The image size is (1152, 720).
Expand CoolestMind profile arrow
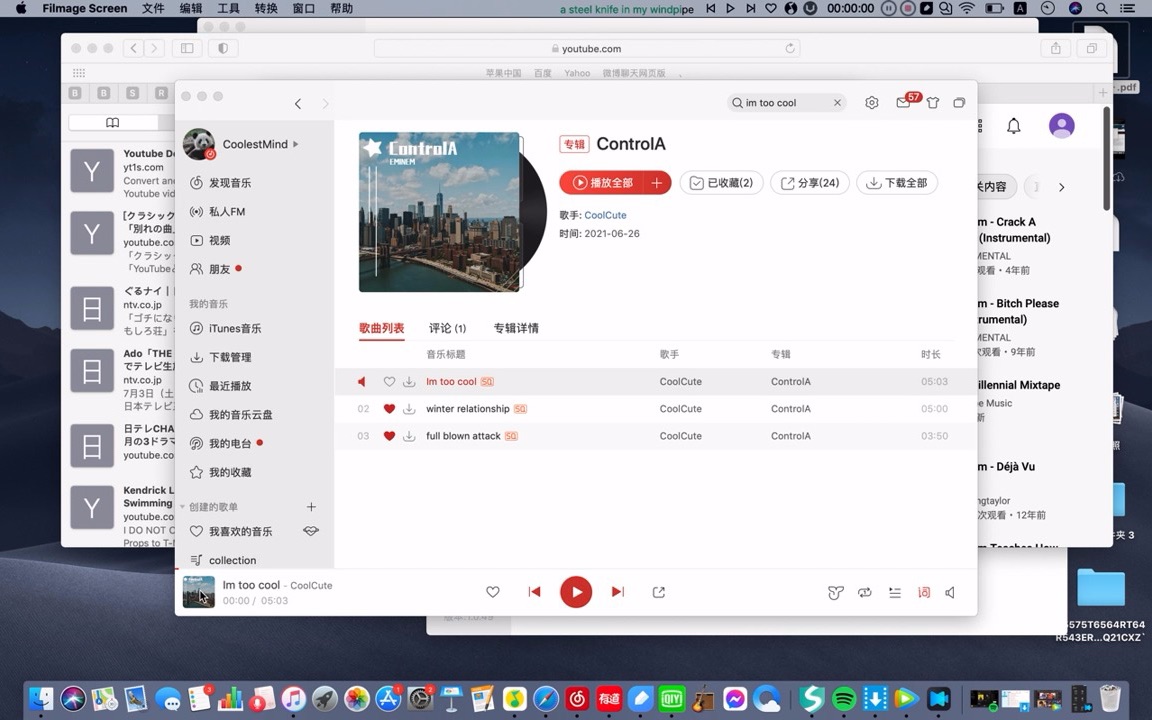point(296,144)
